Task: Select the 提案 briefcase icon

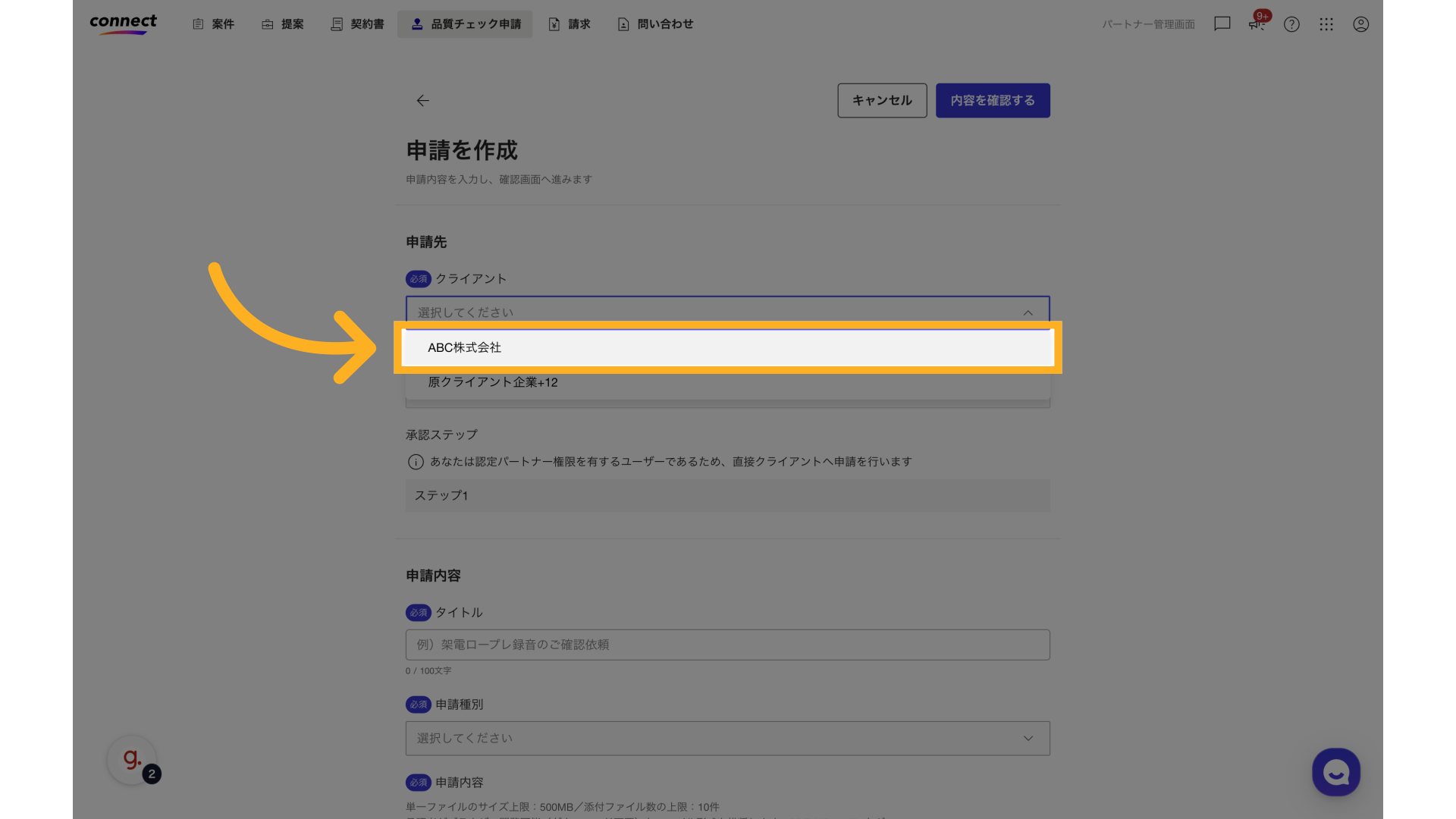Action: coord(266,24)
